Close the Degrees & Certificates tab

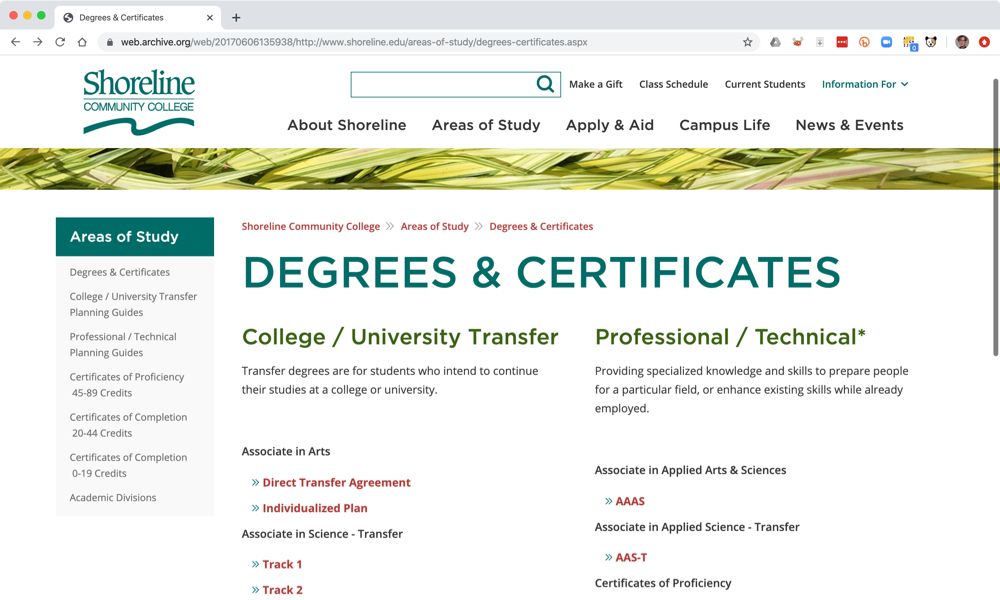coord(210,18)
